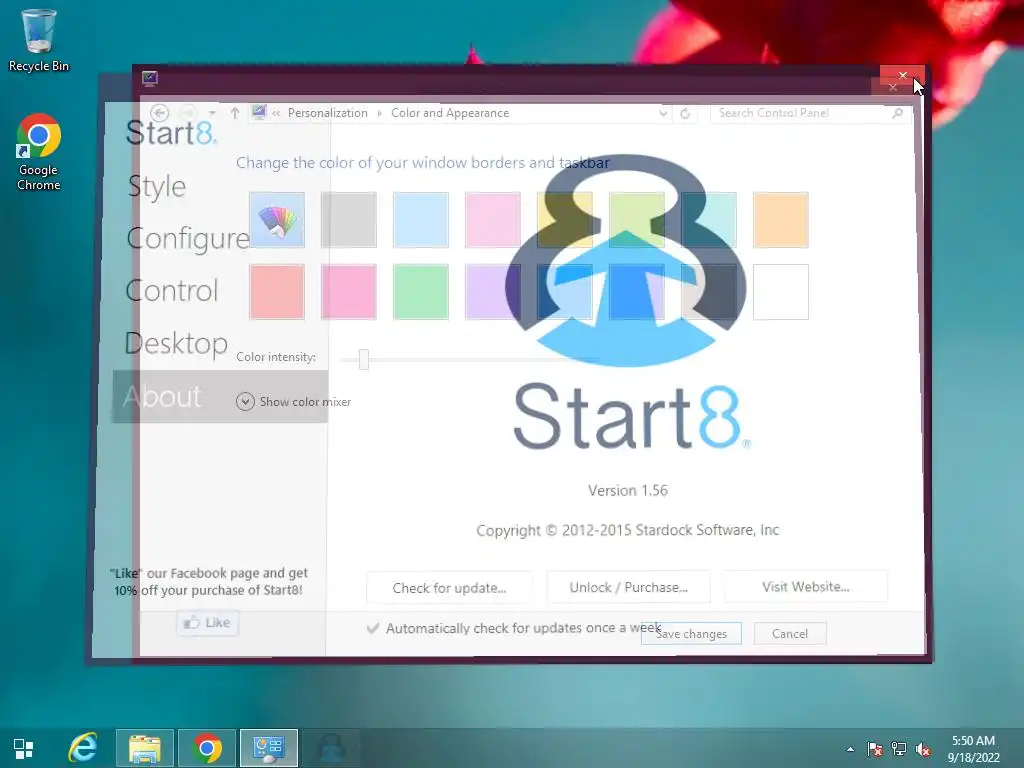Click Visit Website button
1024x768 pixels.
(806, 586)
